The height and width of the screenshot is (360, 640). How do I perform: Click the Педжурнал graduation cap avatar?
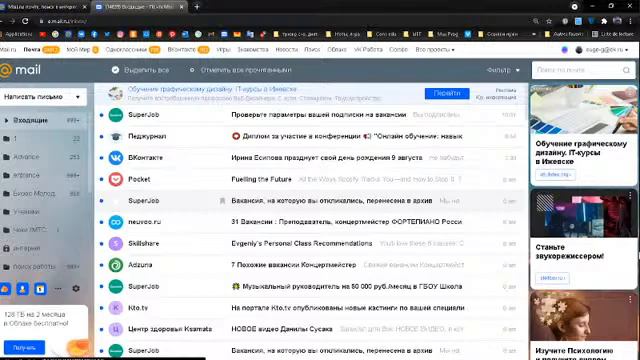click(116, 136)
